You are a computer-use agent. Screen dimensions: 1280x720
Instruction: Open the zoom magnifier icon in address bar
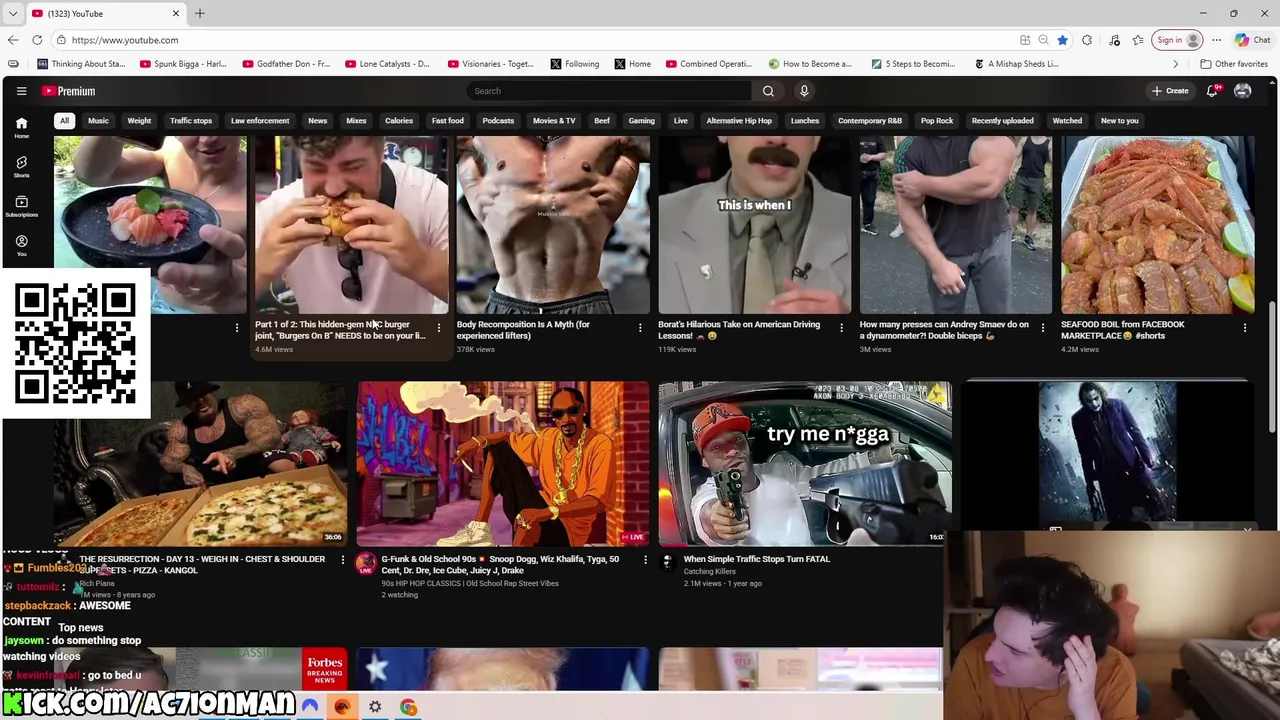[1043, 40]
